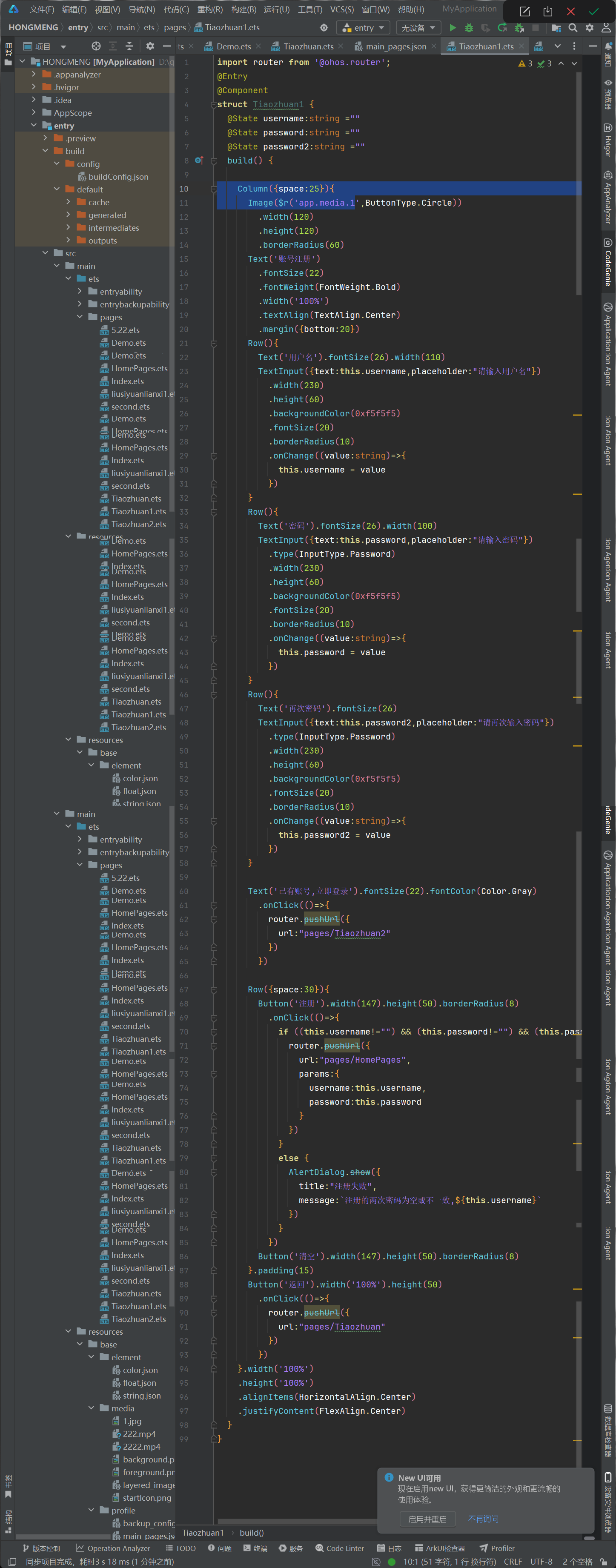Open the VCS menu
Viewport: 616px width, 1568px height.
pyautogui.click(x=341, y=9)
